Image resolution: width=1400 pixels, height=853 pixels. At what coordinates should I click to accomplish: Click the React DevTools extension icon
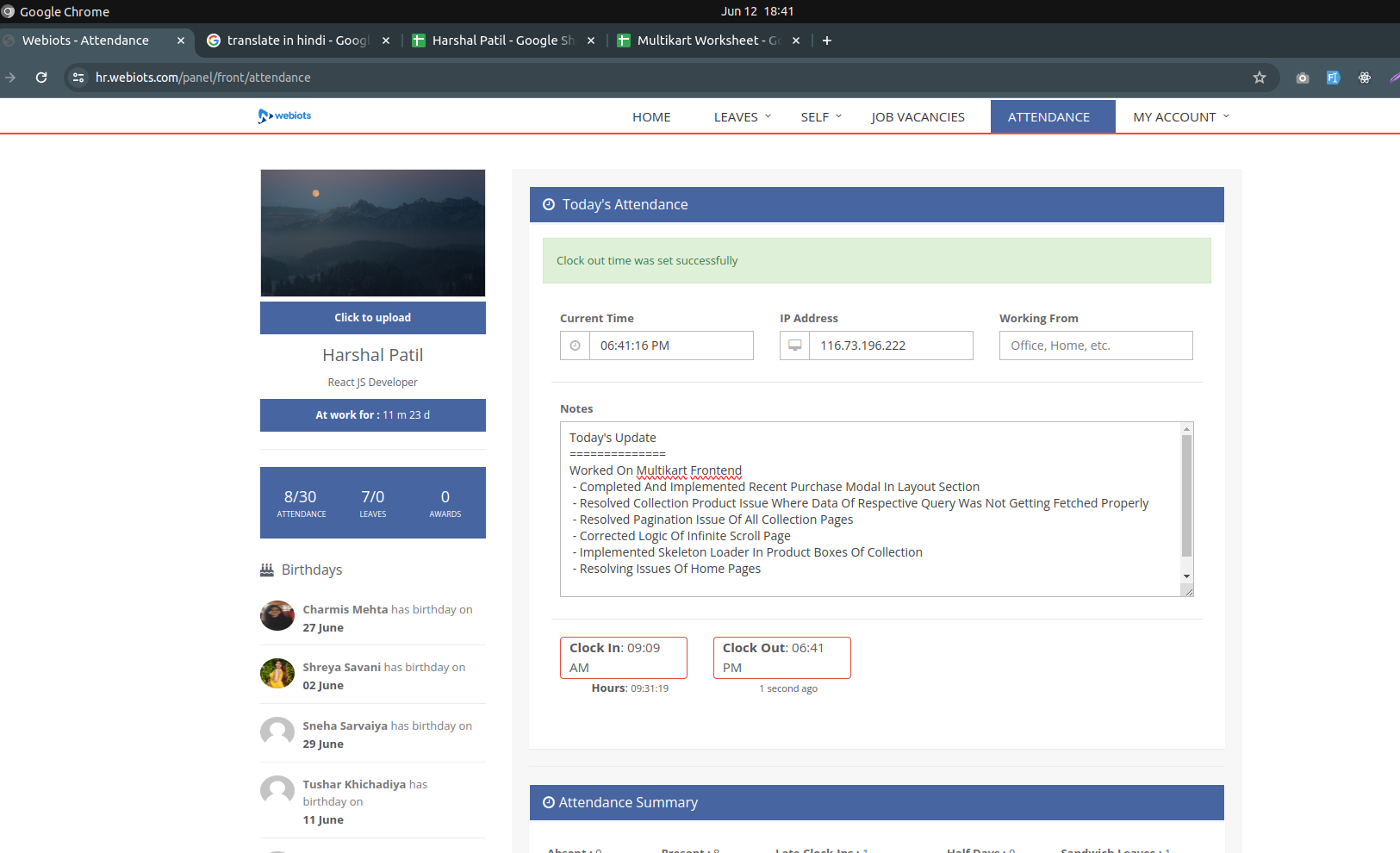point(1364,78)
